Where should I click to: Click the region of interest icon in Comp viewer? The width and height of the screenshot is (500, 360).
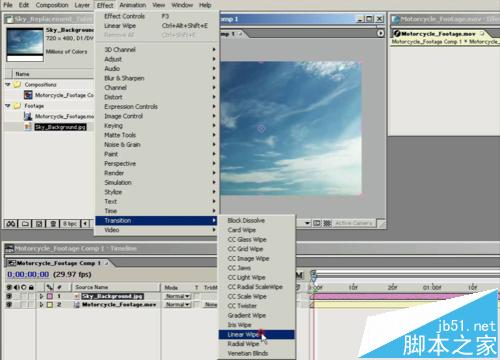[x=317, y=223]
